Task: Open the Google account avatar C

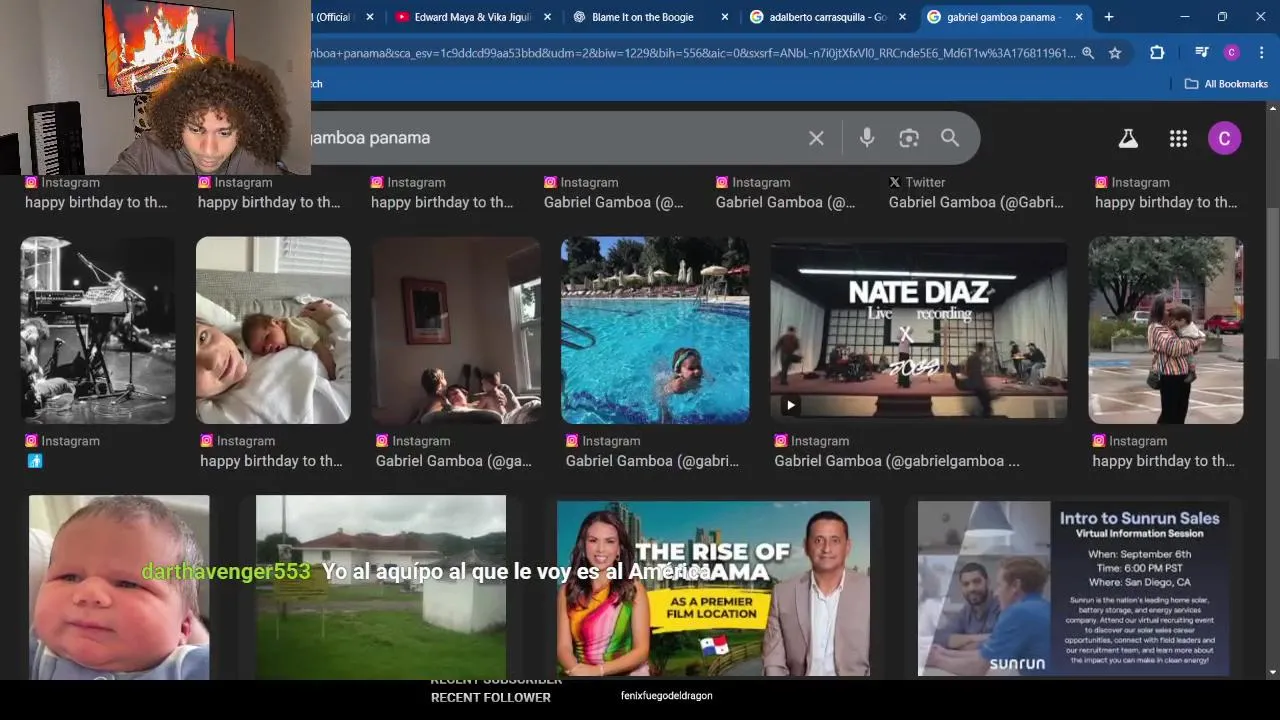Action: pyautogui.click(x=1224, y=139)
